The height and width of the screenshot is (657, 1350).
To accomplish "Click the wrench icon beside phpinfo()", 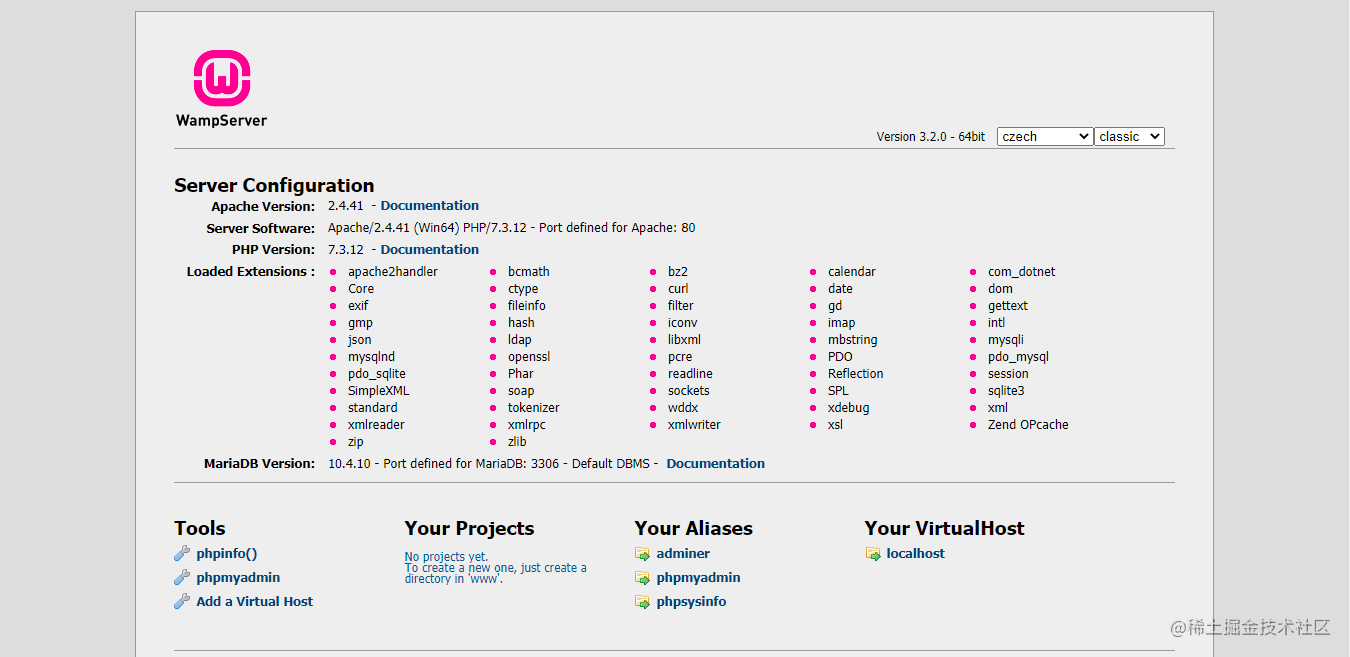I will coord(182,553).
